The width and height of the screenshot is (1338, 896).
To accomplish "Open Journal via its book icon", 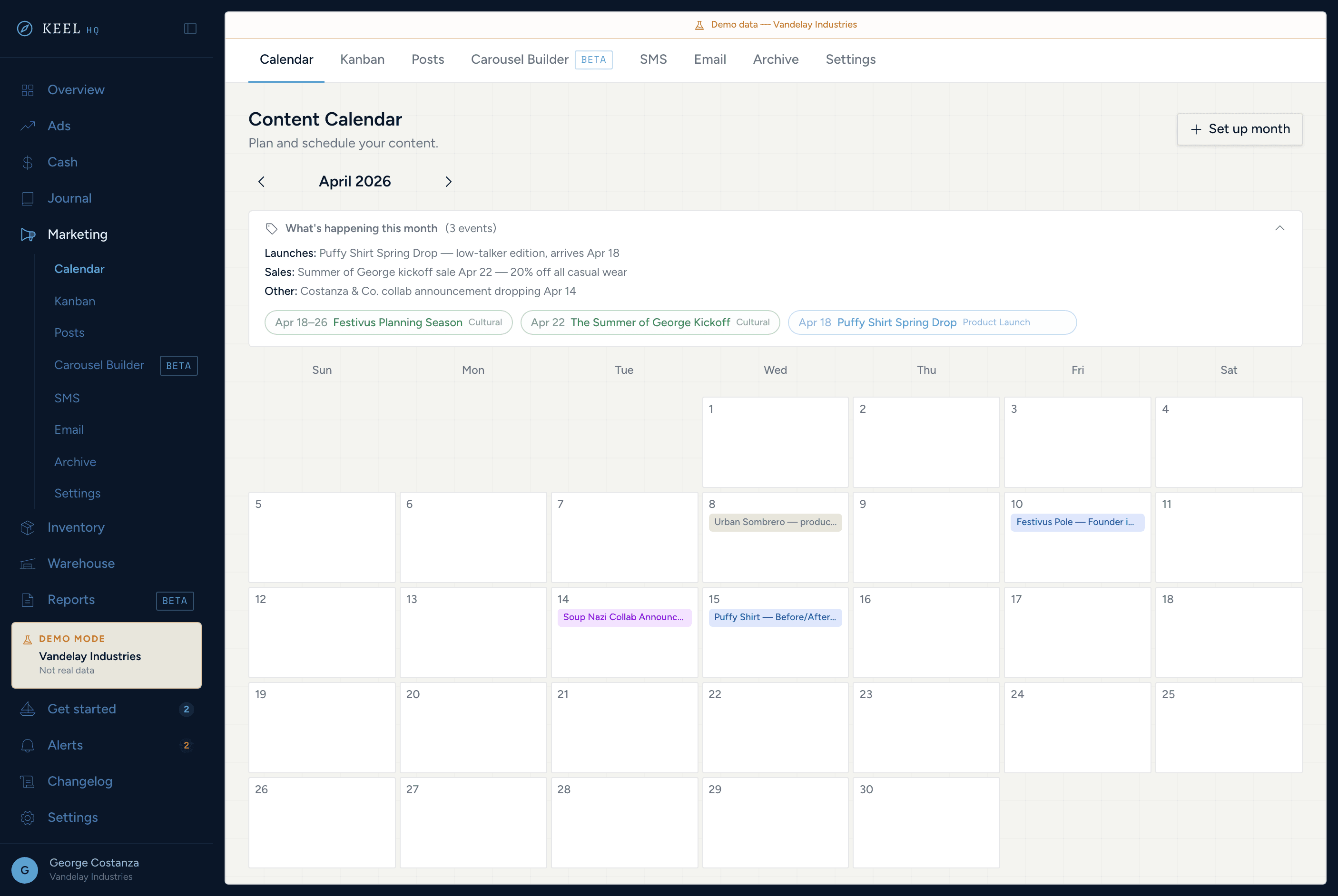I will click(28, 198).
